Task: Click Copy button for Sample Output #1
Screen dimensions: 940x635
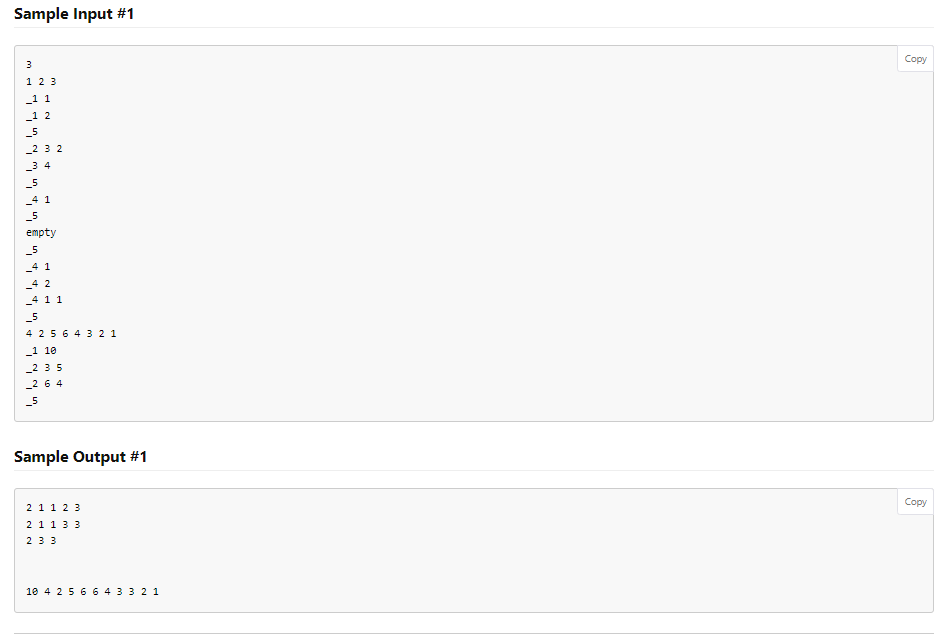Action: [x=914, y=501]
